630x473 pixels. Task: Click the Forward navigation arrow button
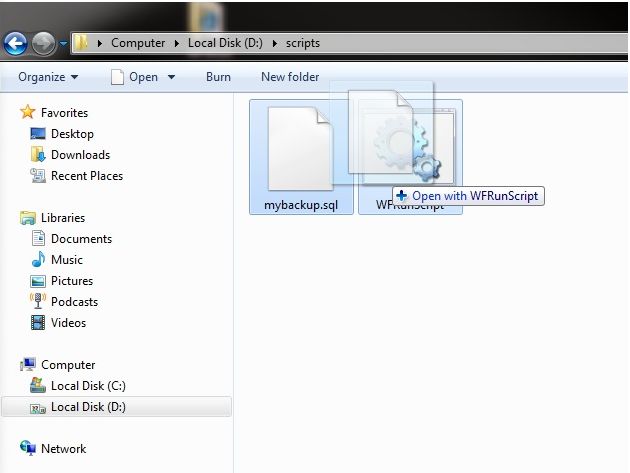pyautogui.click(x=43, y=43)
